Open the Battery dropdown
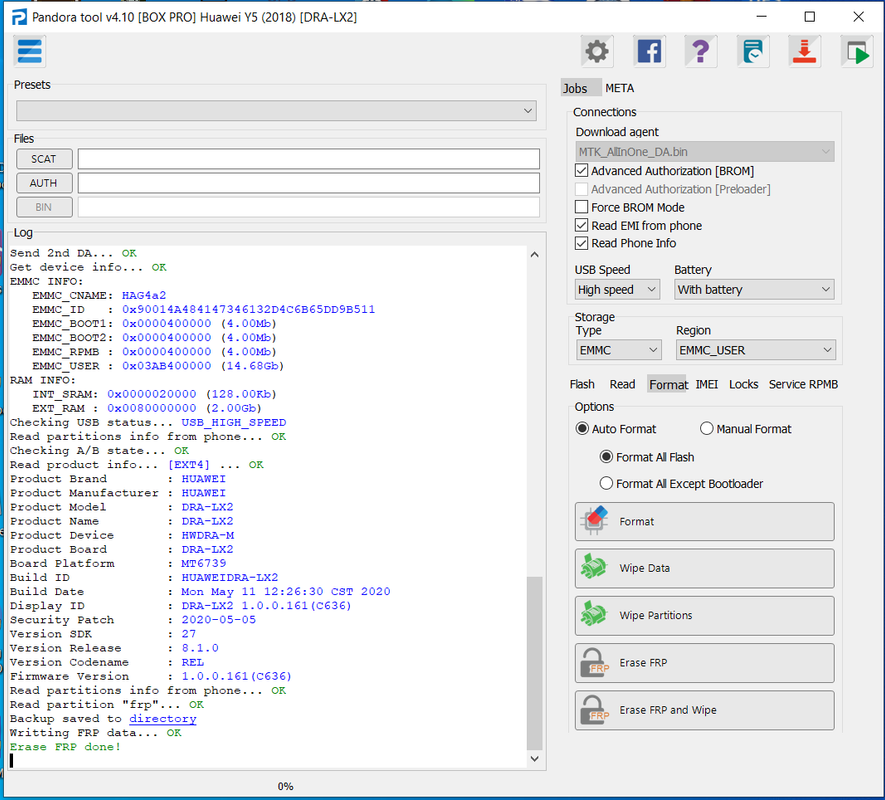The image size is (885, 800). [x=754, y=290]
